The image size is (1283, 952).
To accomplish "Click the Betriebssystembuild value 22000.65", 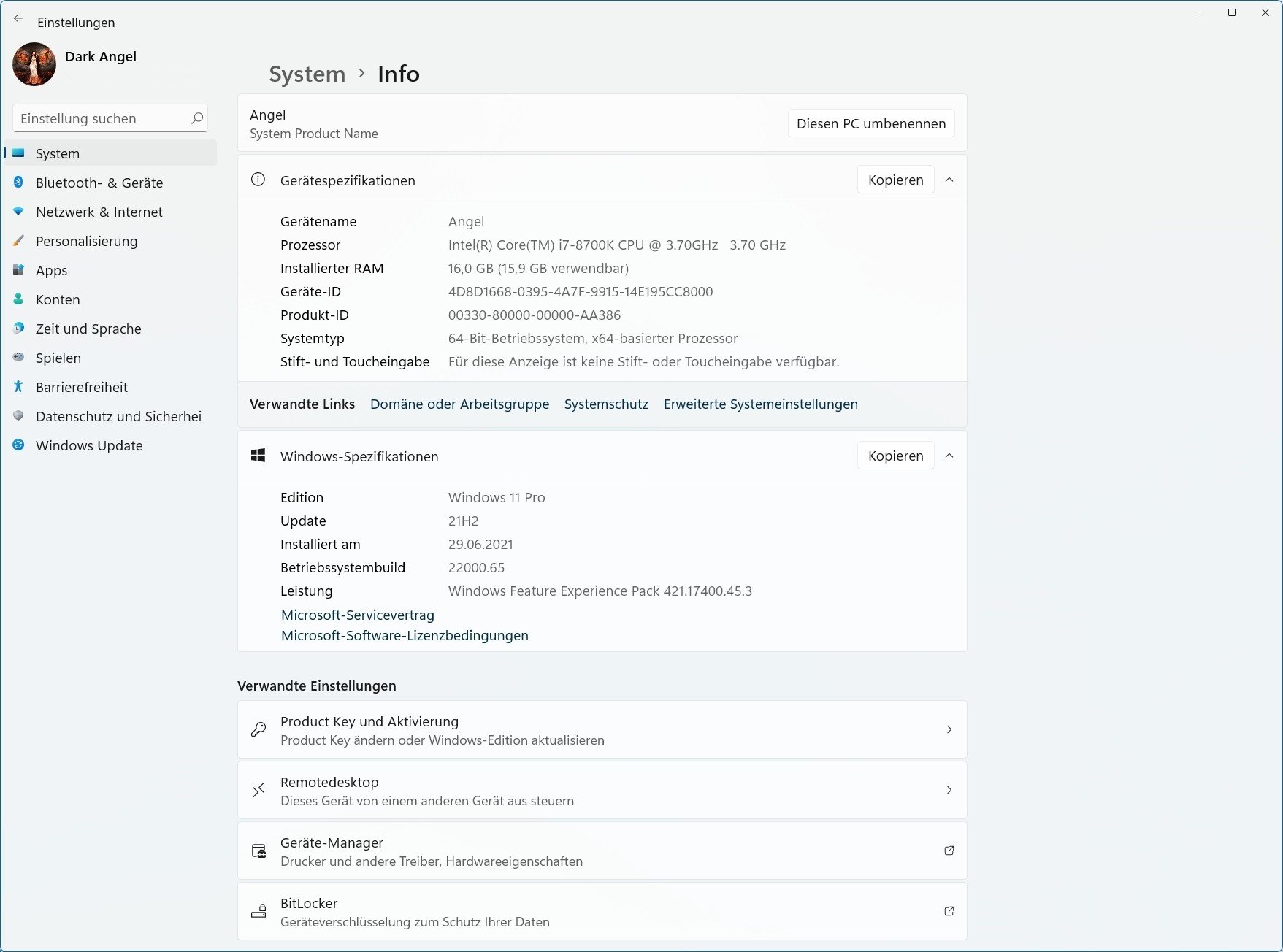I will point(476,567).
